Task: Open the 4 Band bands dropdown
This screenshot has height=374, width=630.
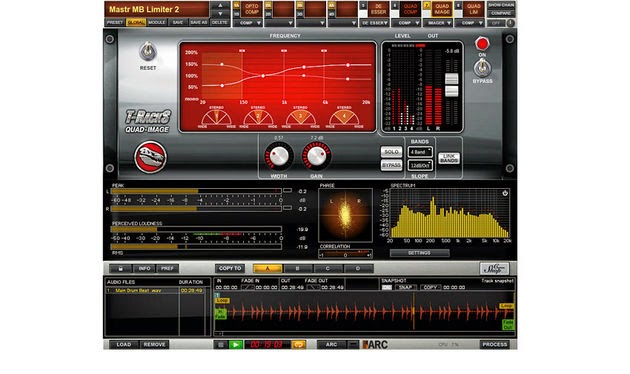Action: pyautogui.click(x=420, y=152)
